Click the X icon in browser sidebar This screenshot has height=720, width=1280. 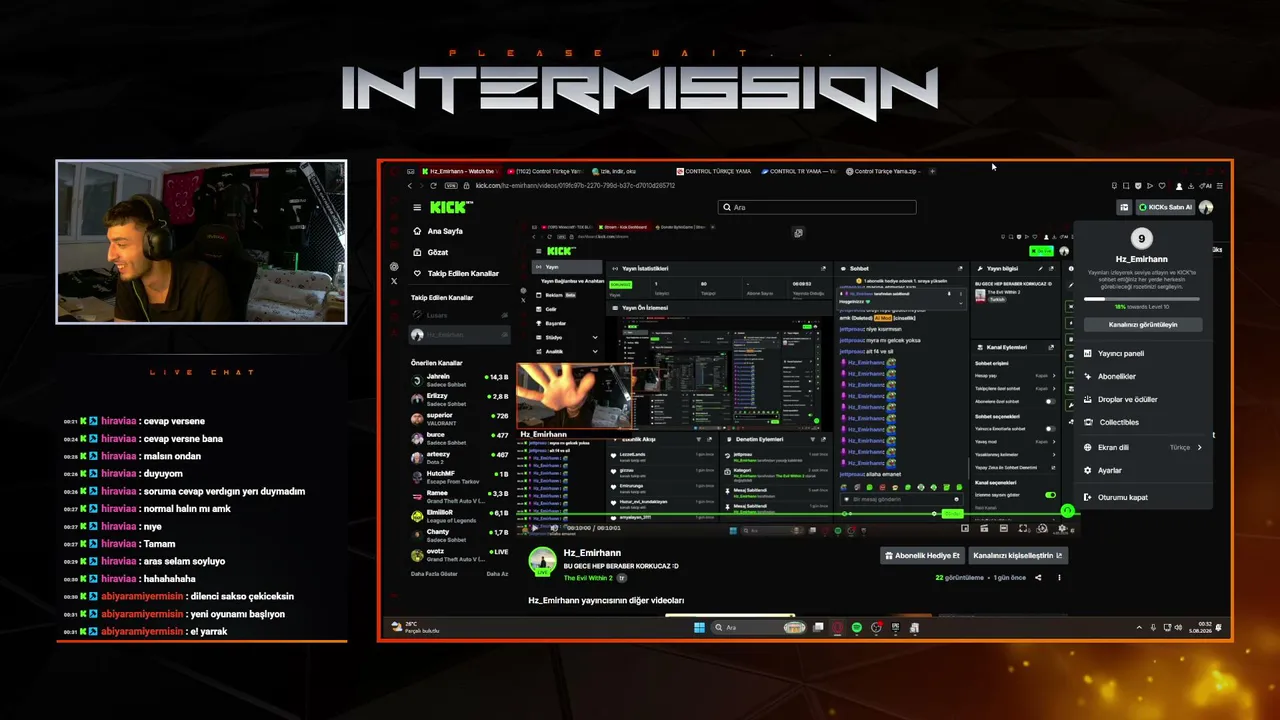pyautogui.click(x=394, y=281)
